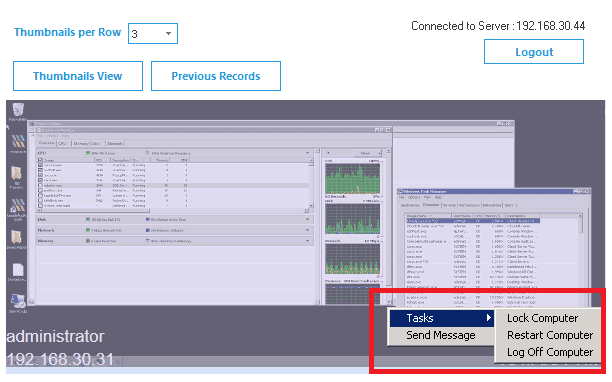
Task: Choose Send Message from context menu
Action: (x=441, y=335)
